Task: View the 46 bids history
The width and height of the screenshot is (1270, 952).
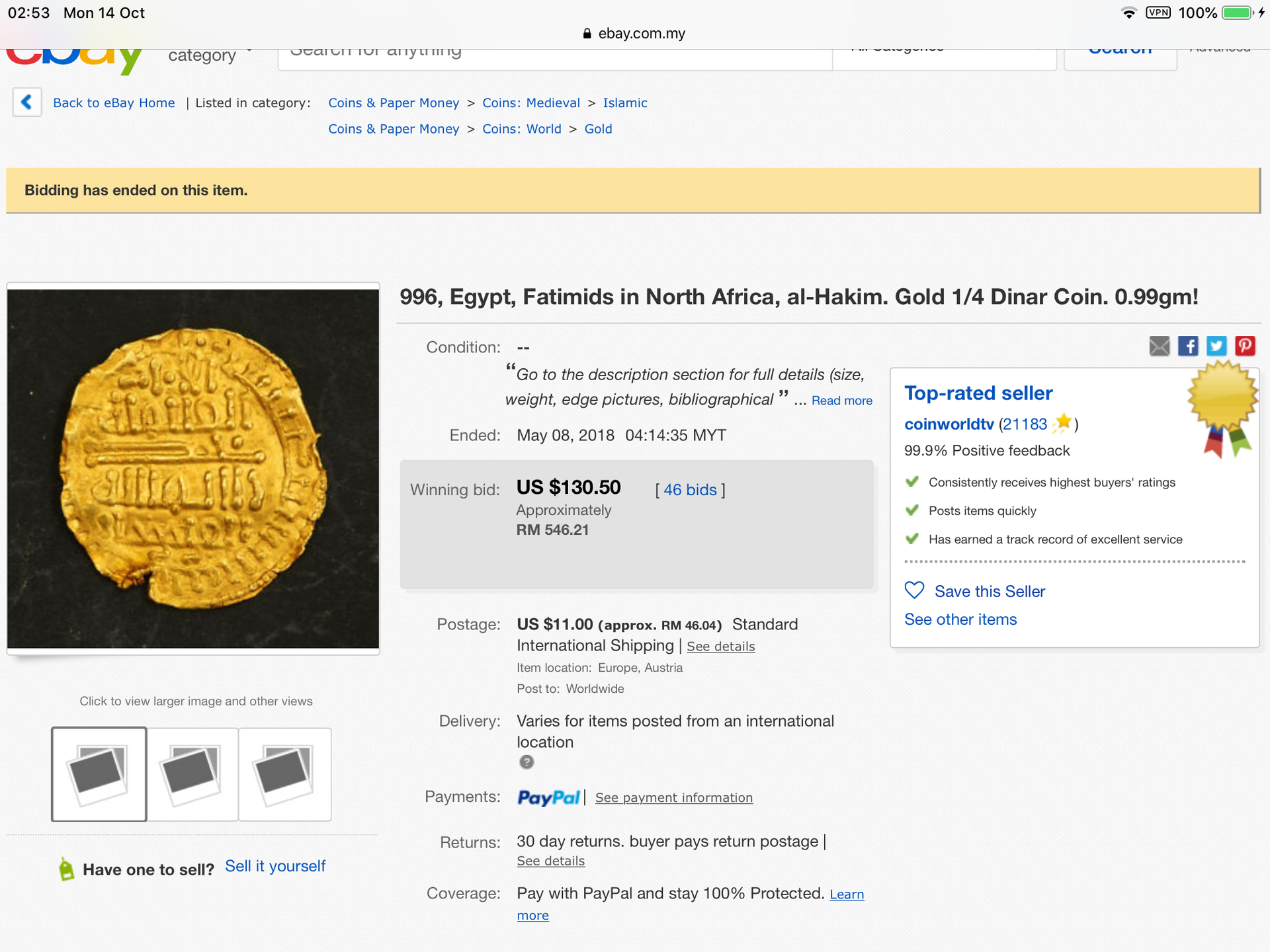Action: click(690, 490)
